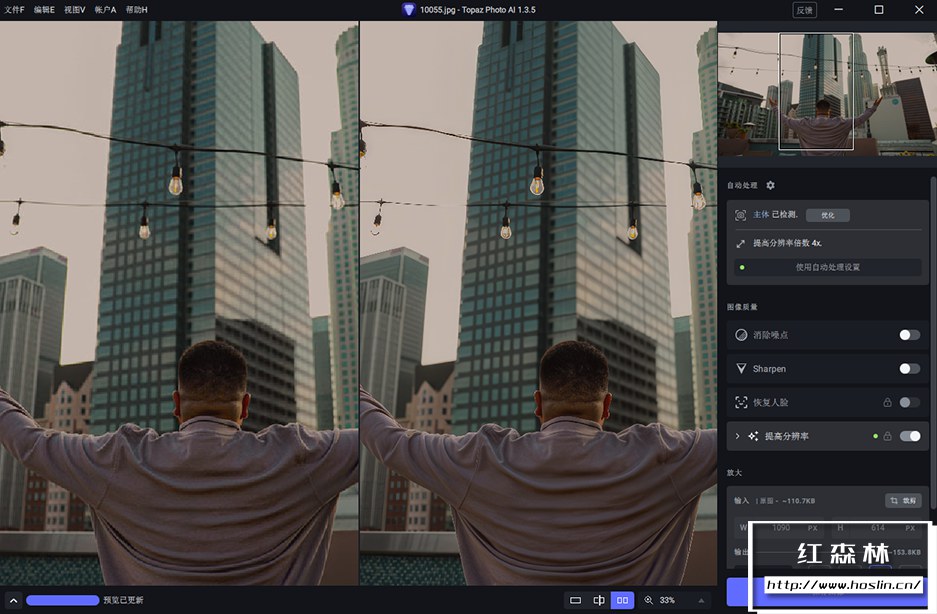Click the zoom magnifier icon
Viewport: 937px width, 614px height.
(648, 600)
